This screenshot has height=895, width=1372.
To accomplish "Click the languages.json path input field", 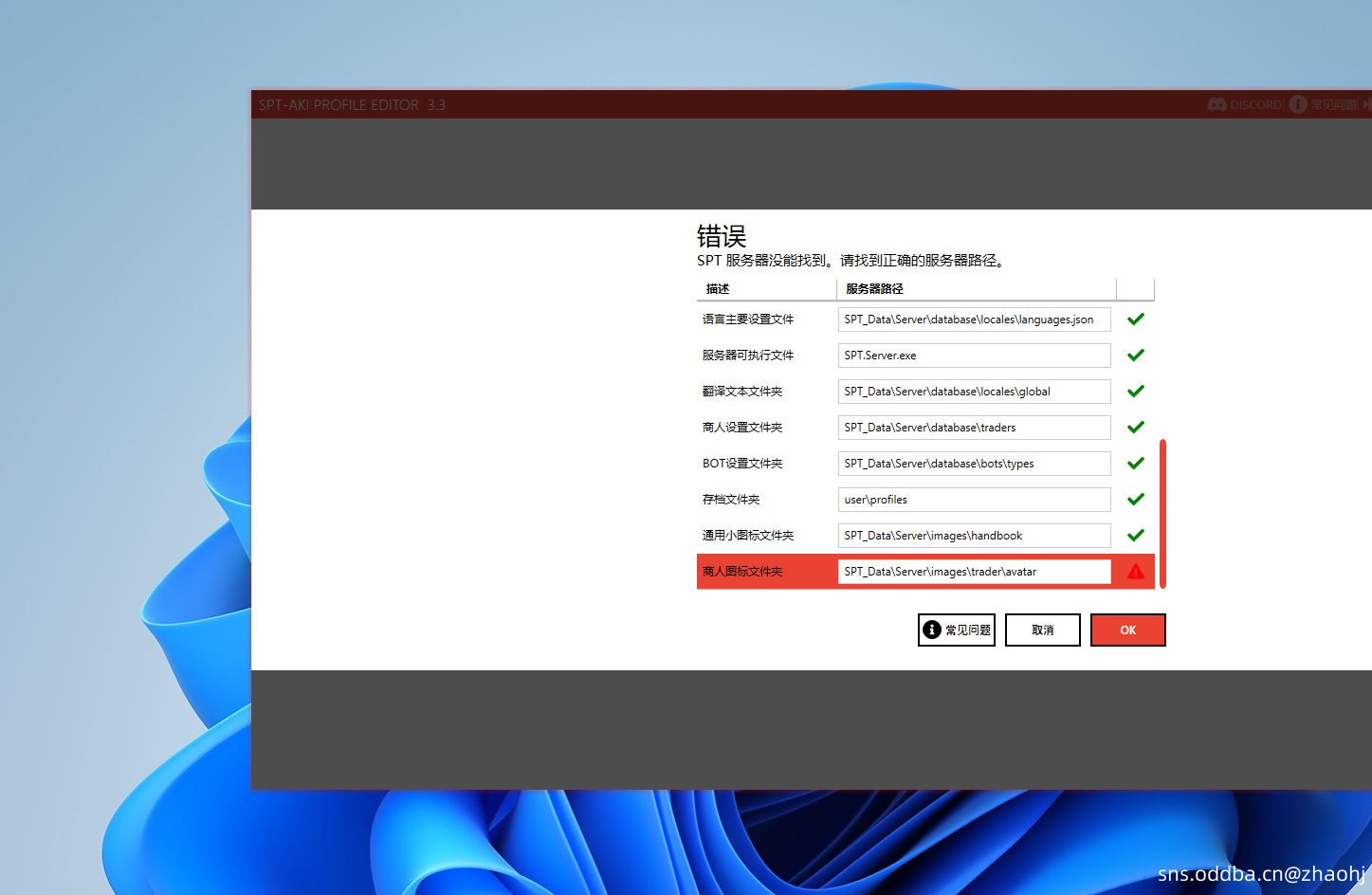I will coord(974,320).
